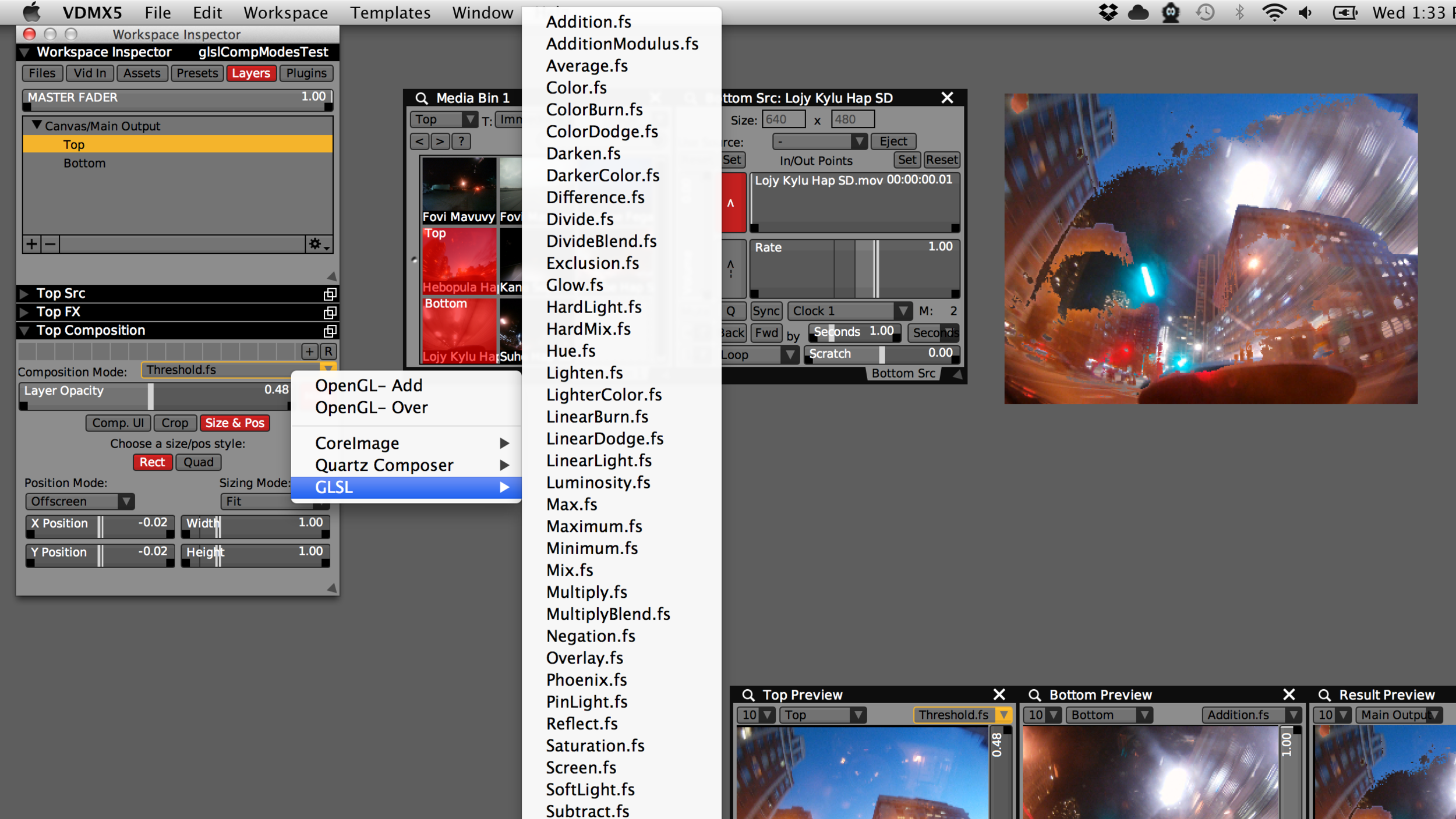Pop out the Top Src panel
The width and height of the screenshot is (1456, 819).
[330, 294]
